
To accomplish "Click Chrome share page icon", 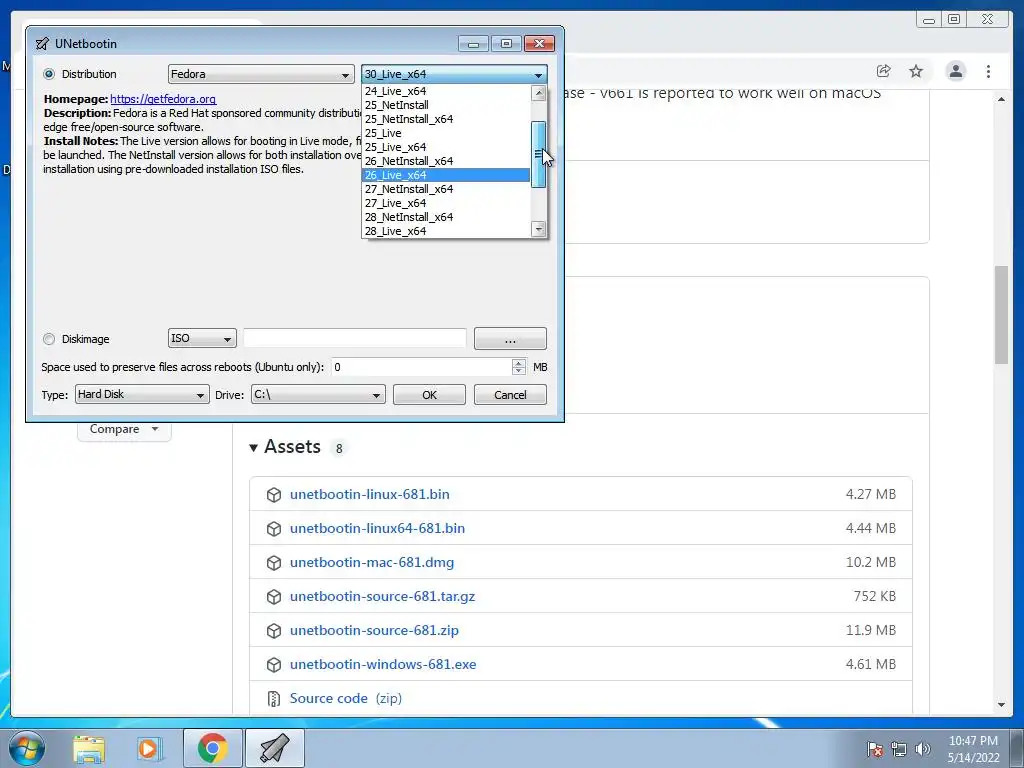I will click(x=884, y=71).
